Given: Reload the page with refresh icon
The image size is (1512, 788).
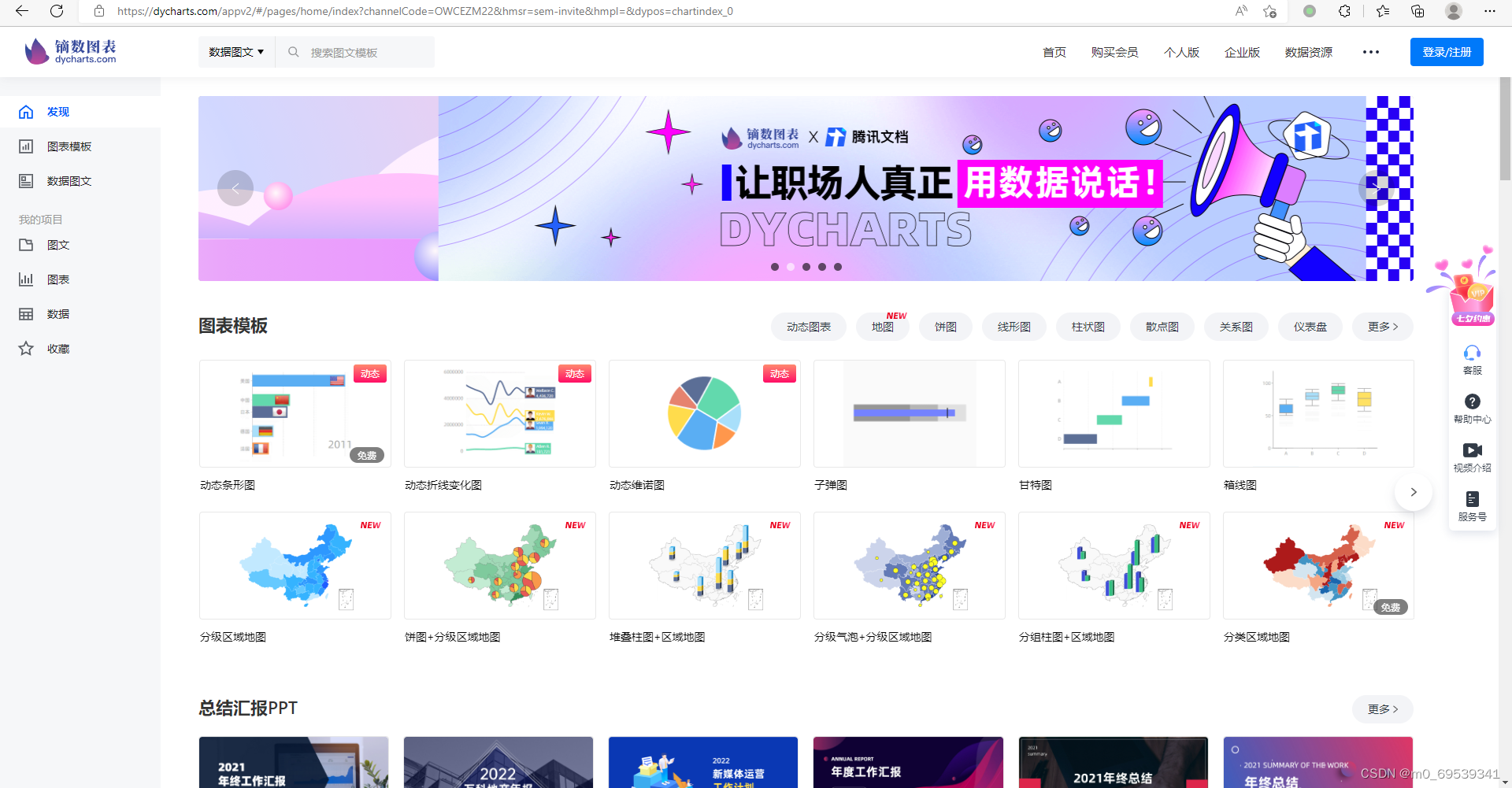Looking at the screenshot, I should point(57,11).
